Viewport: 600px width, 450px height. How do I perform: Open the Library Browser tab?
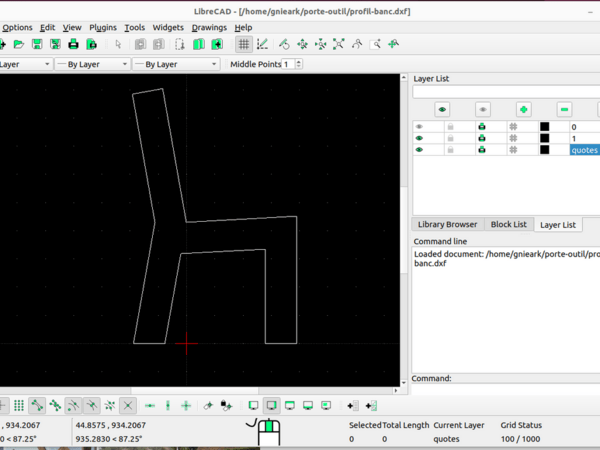448,224
